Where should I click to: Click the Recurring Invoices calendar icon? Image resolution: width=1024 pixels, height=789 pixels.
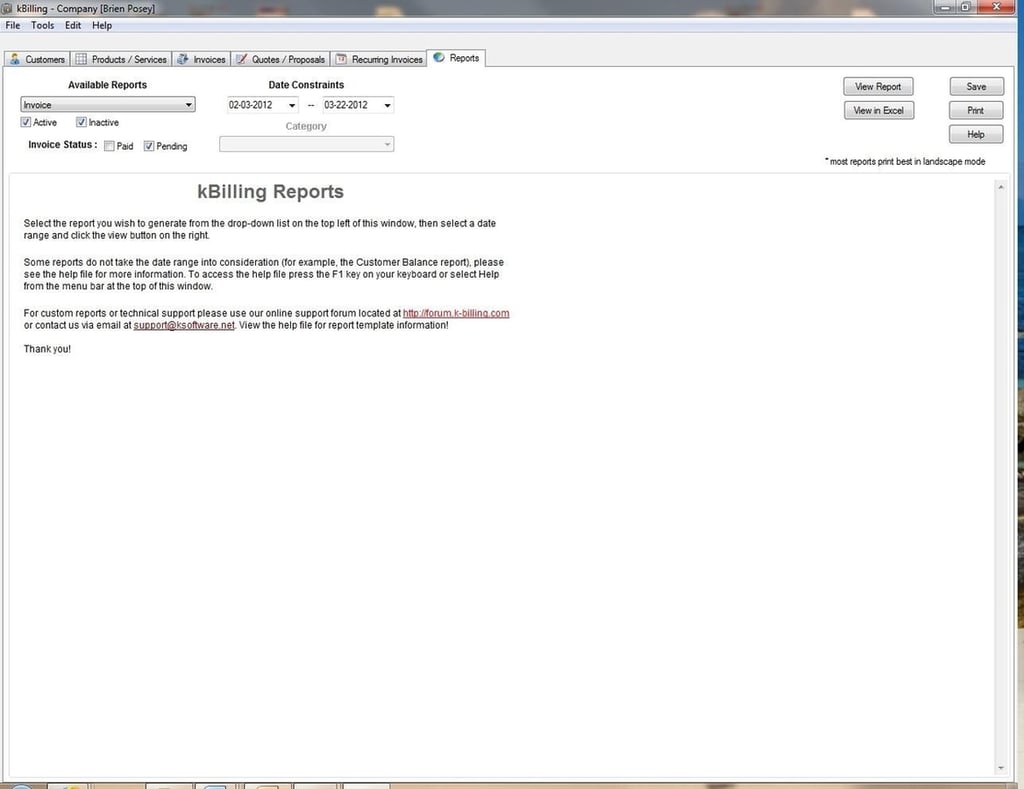click(x=341, y=59)
